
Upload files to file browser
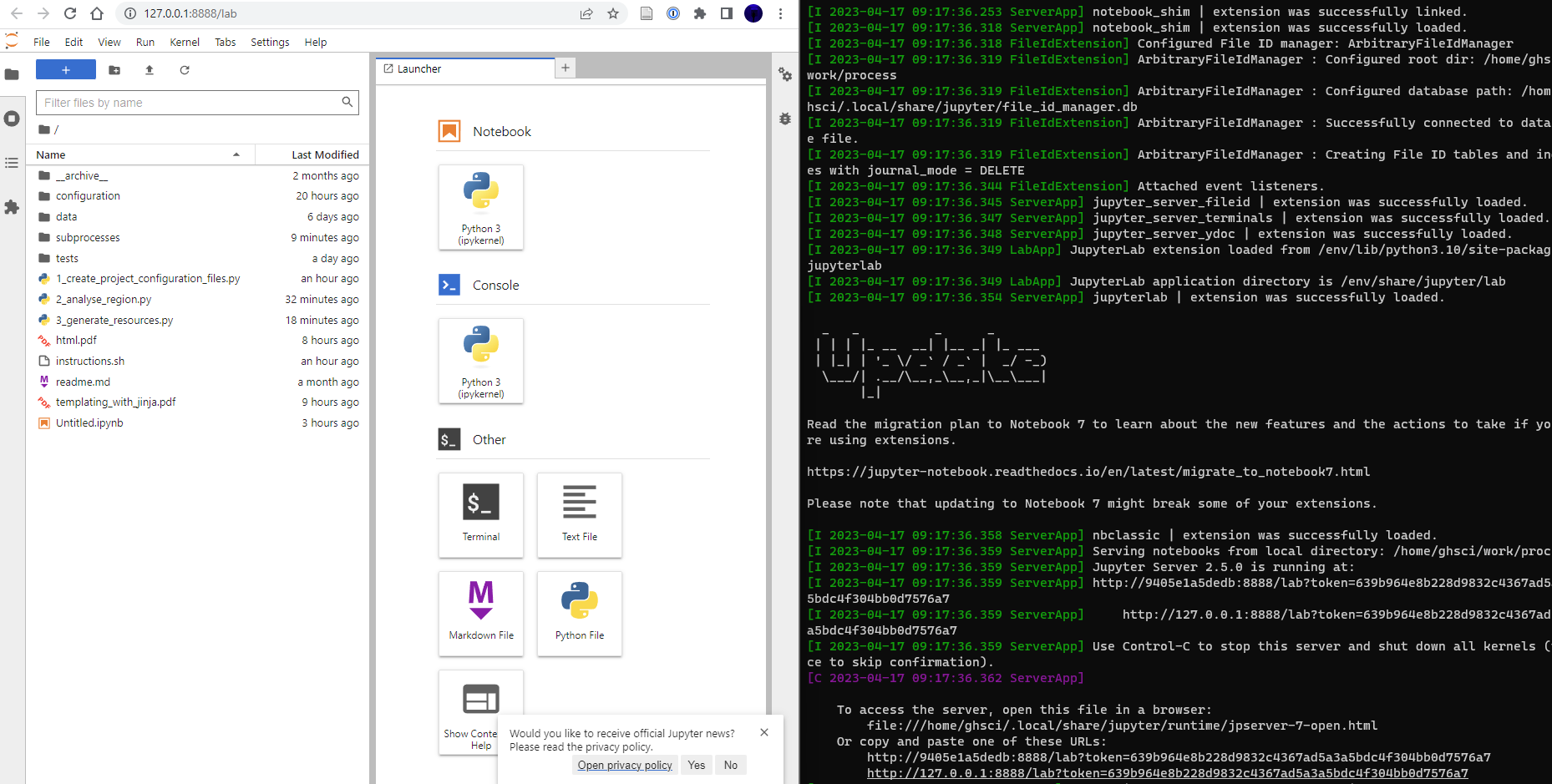click(x=150, y=70)
